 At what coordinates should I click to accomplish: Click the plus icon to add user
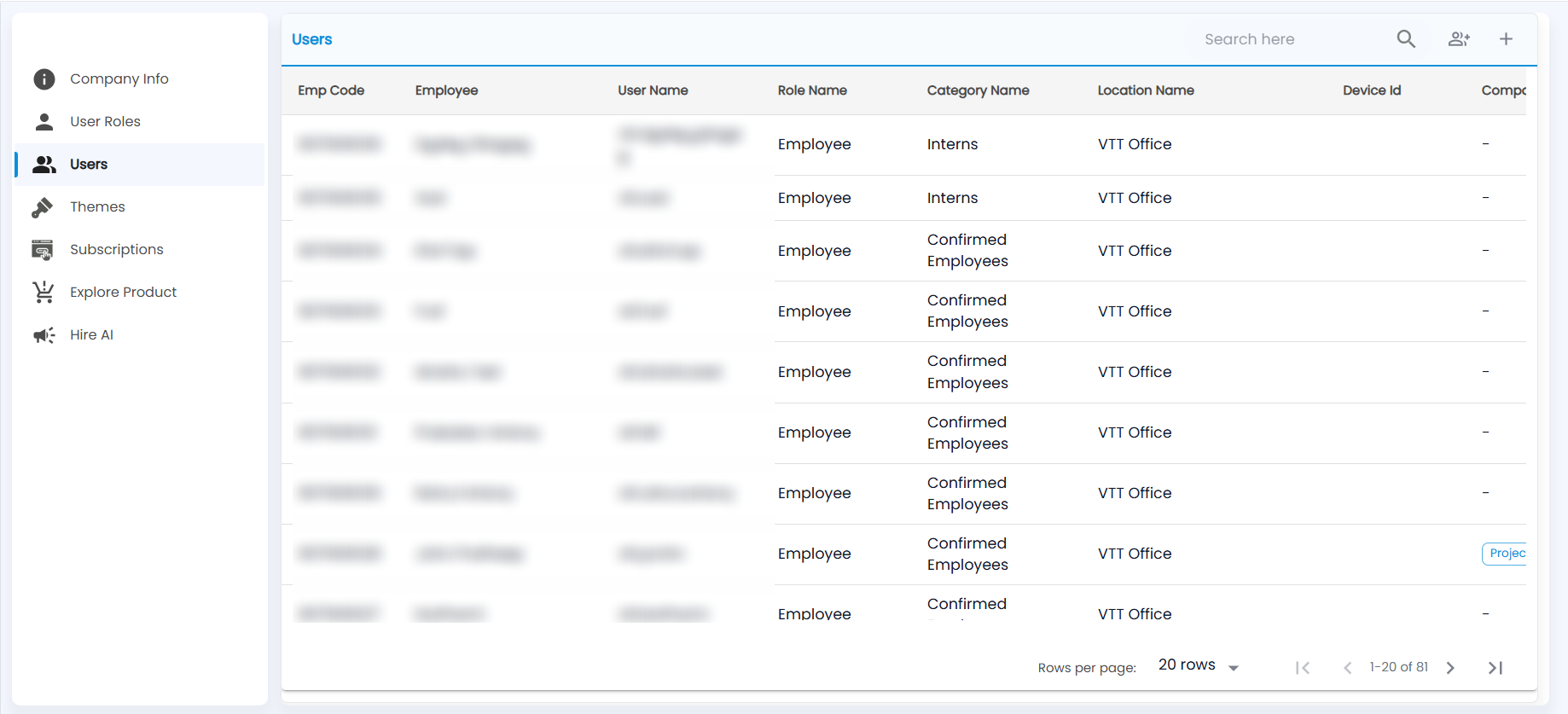tap(1507, 39)
